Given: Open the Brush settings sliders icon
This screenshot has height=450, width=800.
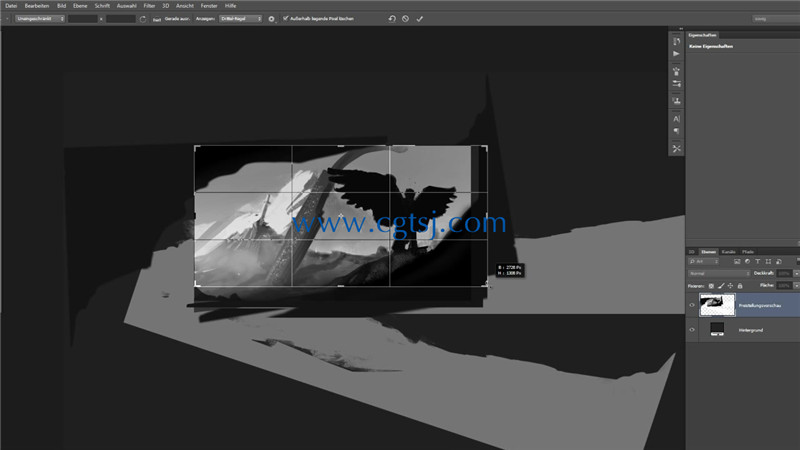Looking at the screenshot, I should pyautogui.click(x=677, y=84).
